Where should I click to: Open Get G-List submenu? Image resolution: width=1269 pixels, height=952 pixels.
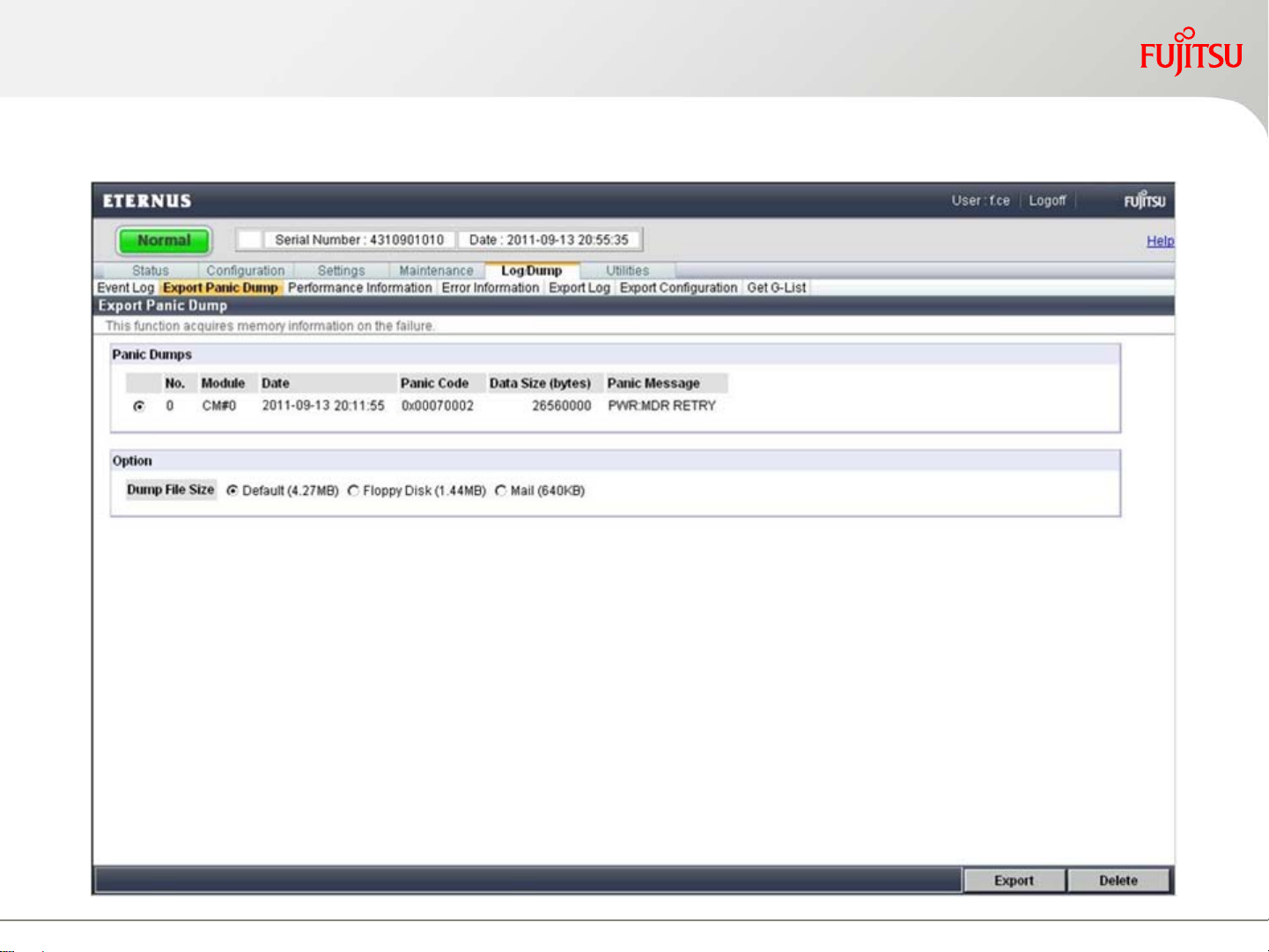777,288
